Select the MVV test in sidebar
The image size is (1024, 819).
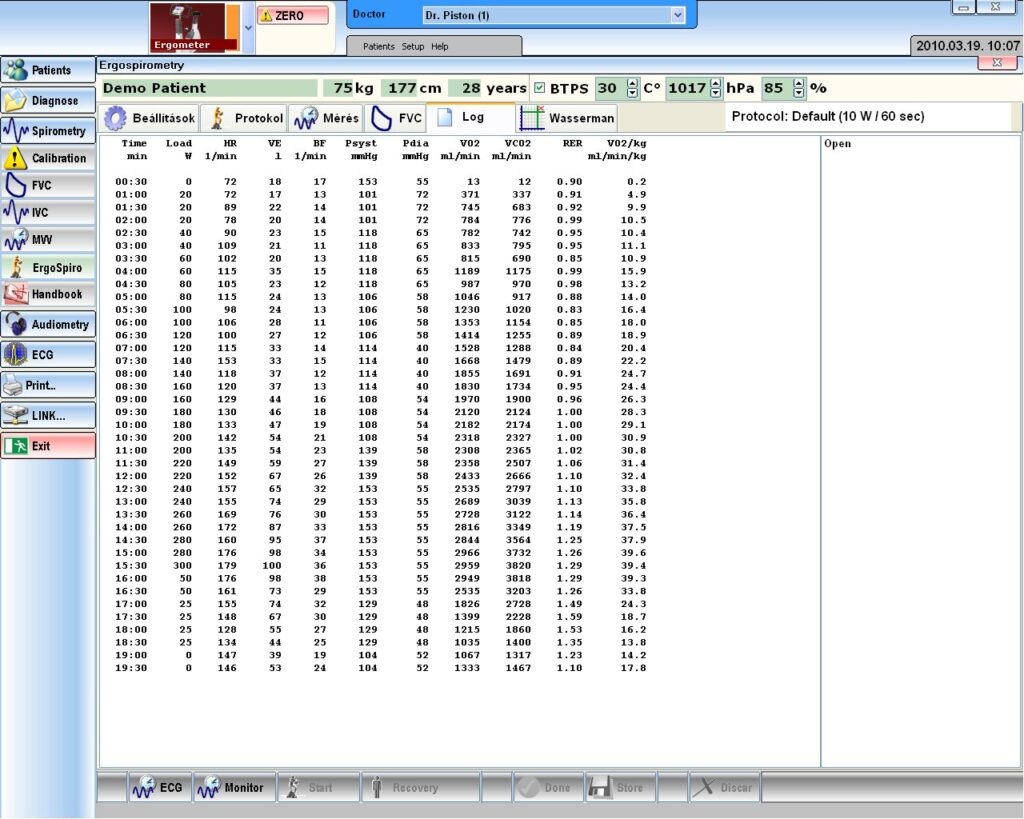[x=48, y=240]
